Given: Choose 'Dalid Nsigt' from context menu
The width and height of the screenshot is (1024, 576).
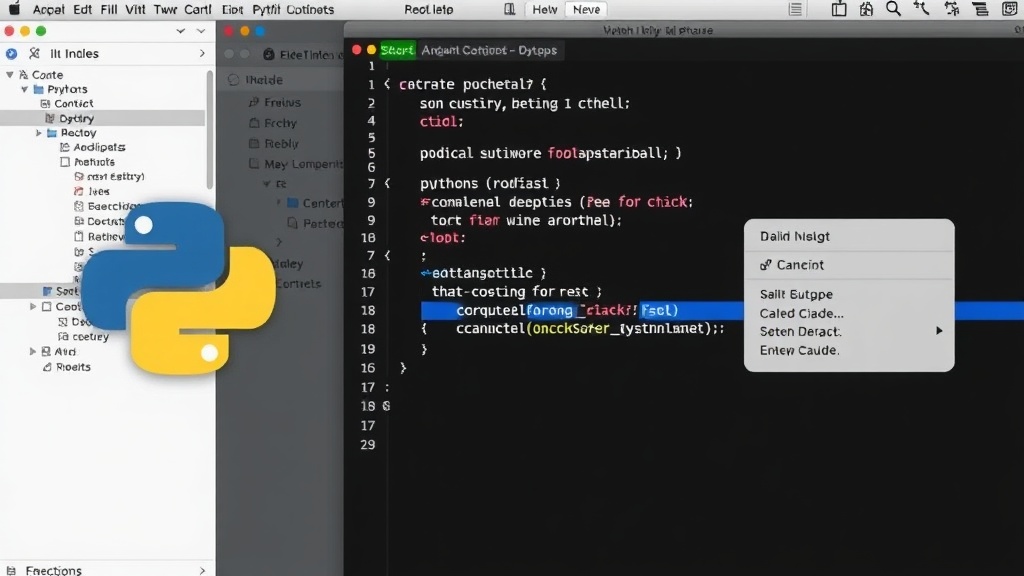Looking at the screenshot, I should pos(795,236).
